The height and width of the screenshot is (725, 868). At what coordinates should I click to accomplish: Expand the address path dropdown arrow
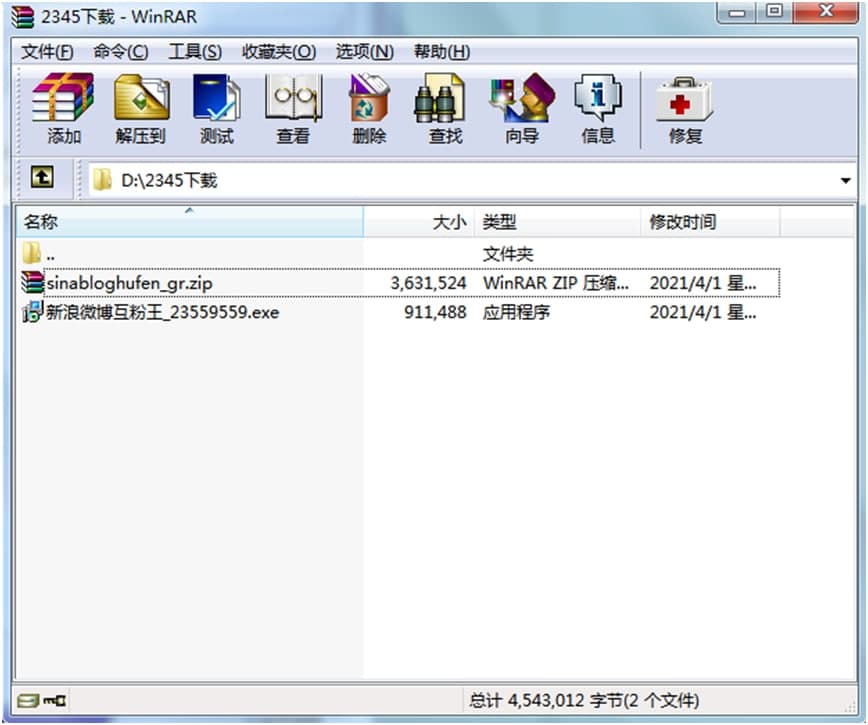pos(845,180)
